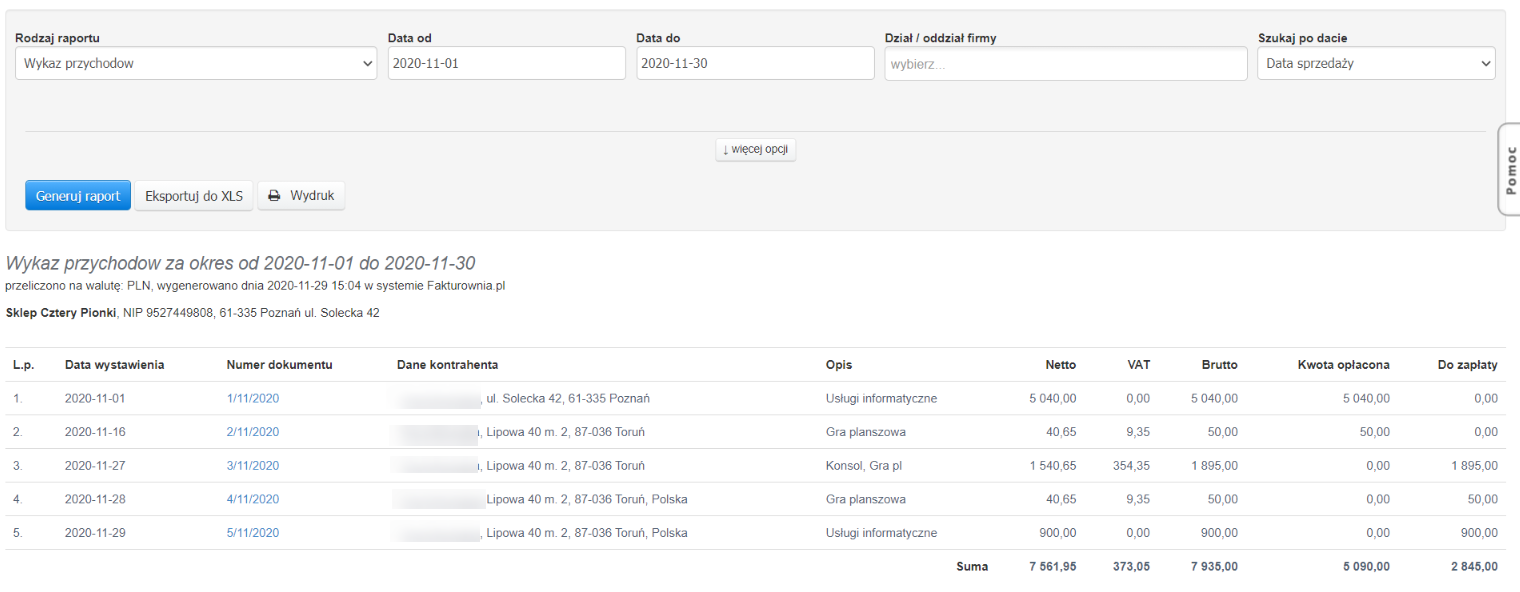Screen dimensions: 1520x592
Task: Open the Rodzaj raportu dropdown
Action: click(196, 63)
